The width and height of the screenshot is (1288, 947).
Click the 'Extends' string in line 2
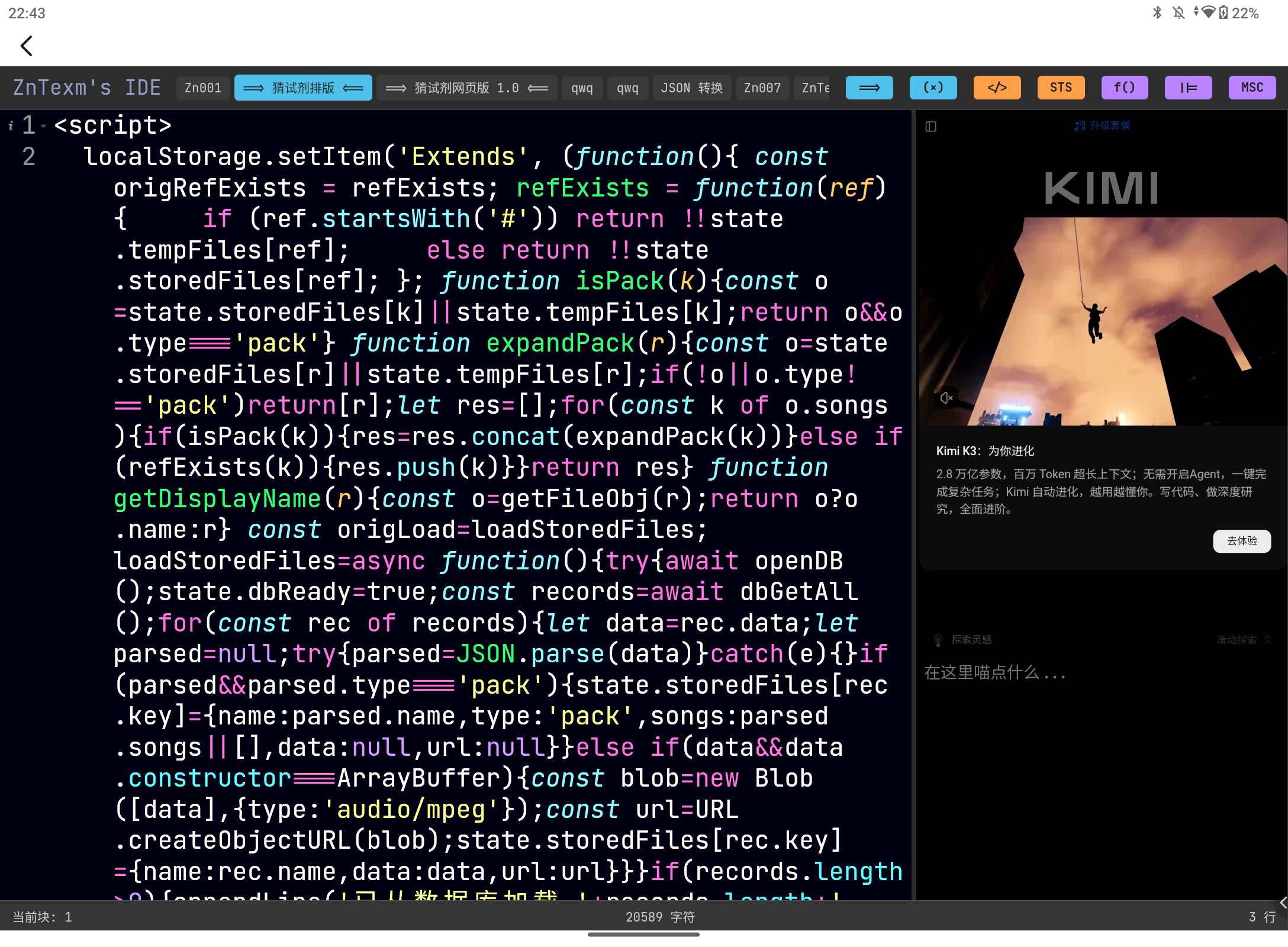coord(463,157)
